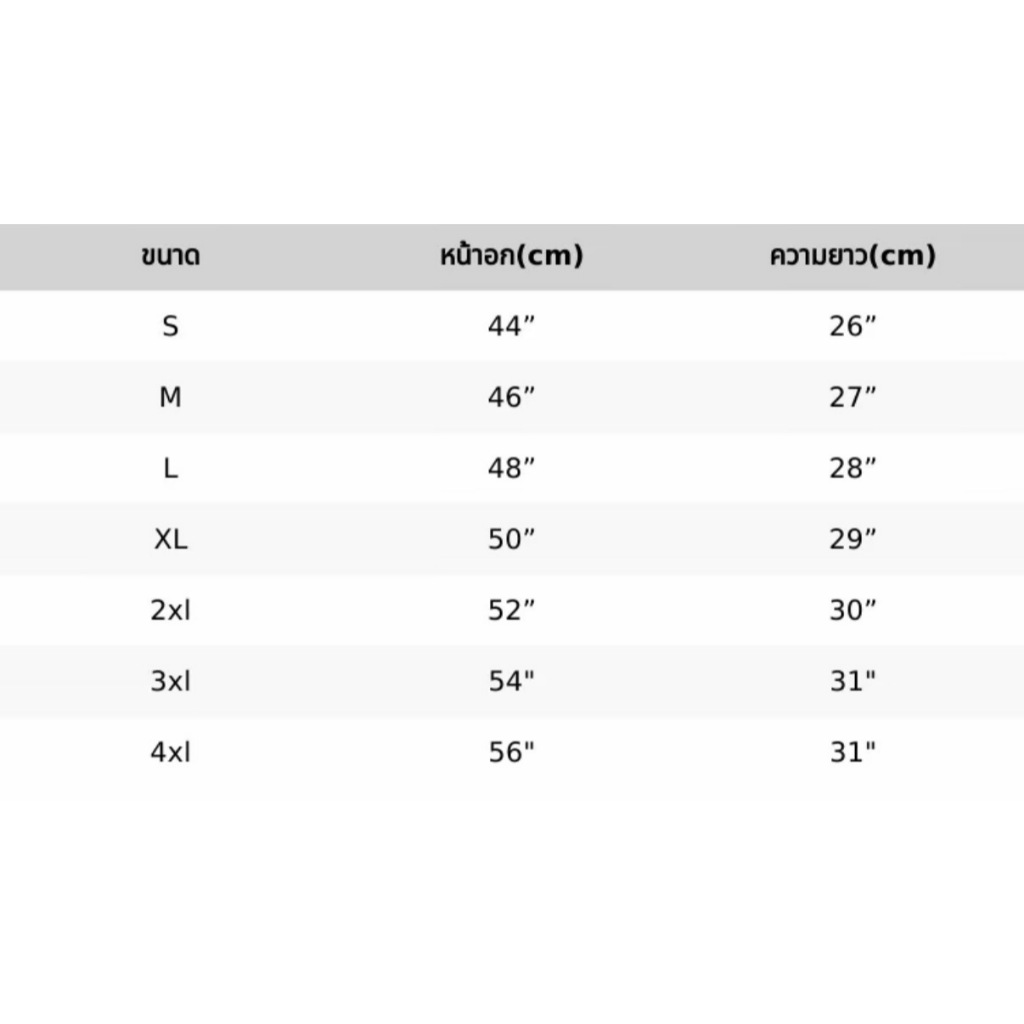Select the S size cell
Viewport: 1024px width, 1024px height.
pos(170,326)
